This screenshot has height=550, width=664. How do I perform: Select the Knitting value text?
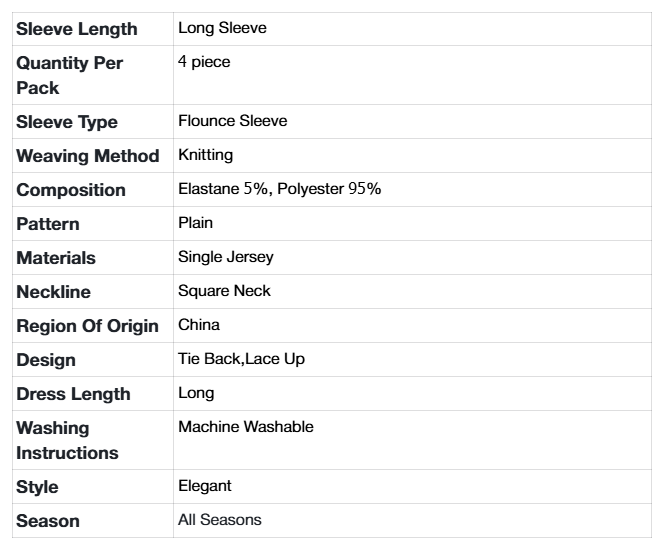(x=205, y=155)
